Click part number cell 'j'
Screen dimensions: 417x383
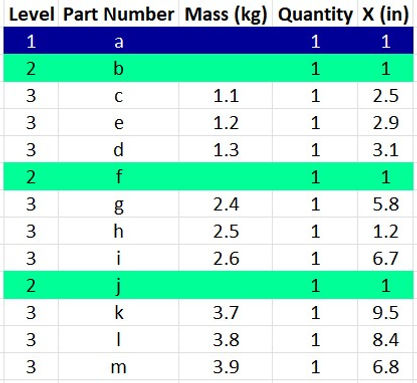tap(118, 285)
